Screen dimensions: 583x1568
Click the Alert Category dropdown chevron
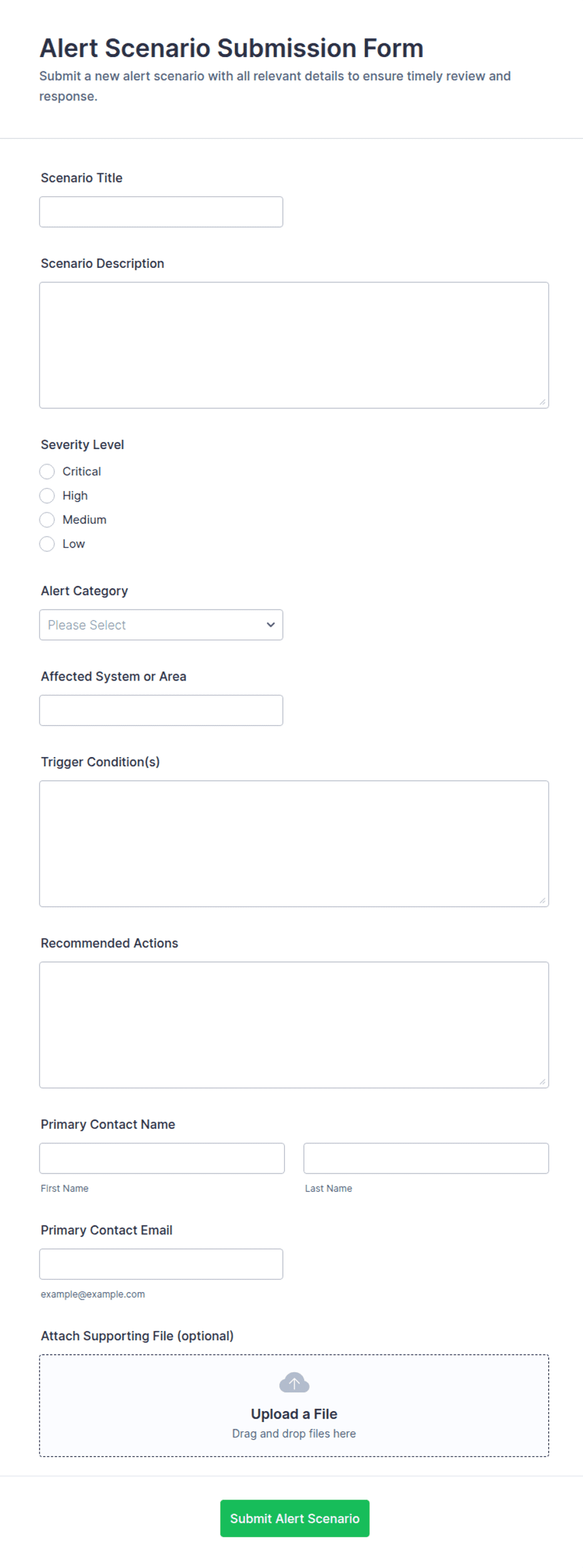click(x=270, y=625)
